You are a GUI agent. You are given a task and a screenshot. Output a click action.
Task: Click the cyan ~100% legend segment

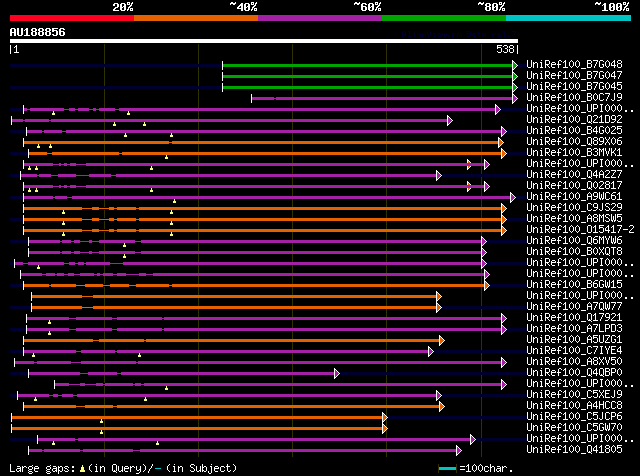[x=569, y=18]
